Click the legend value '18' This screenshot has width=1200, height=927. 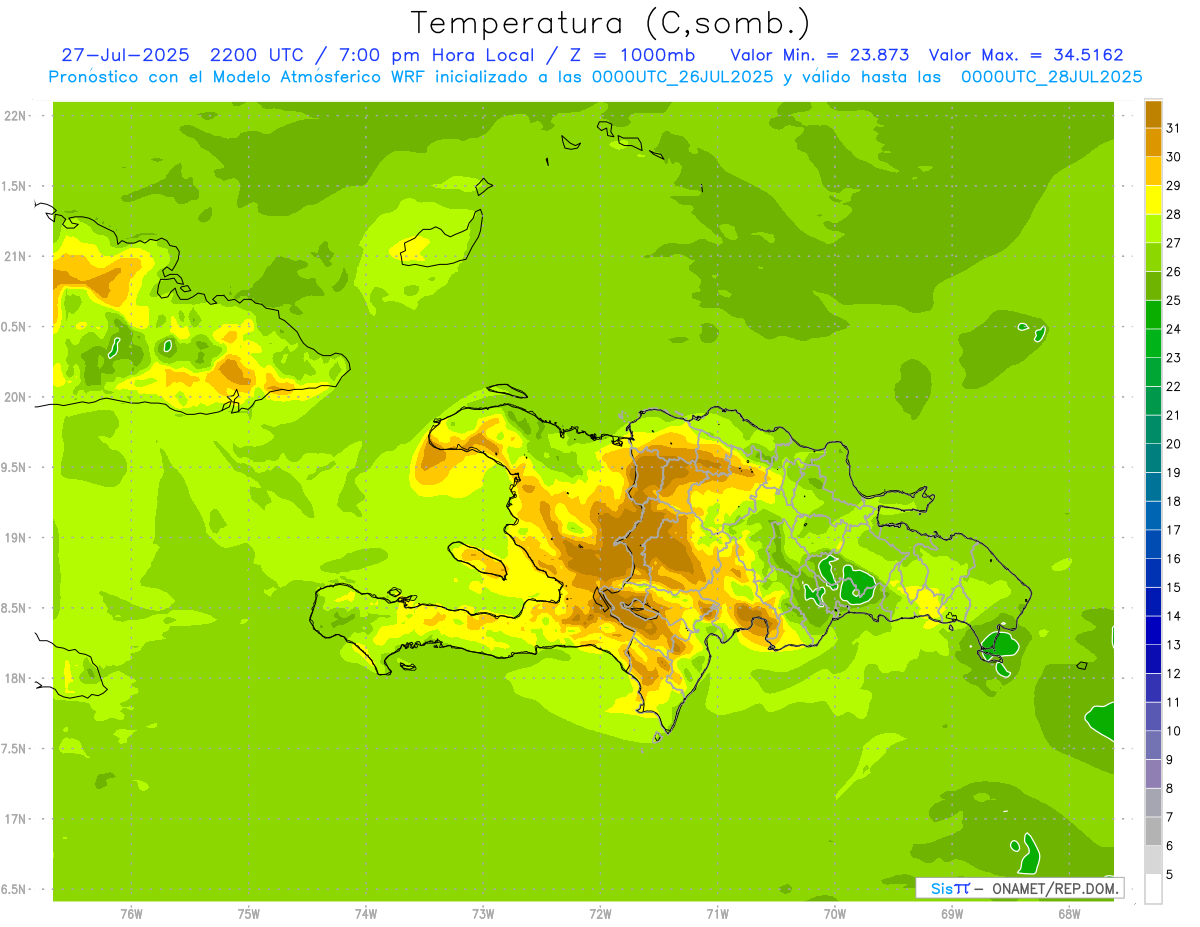tap(1174, 501)
